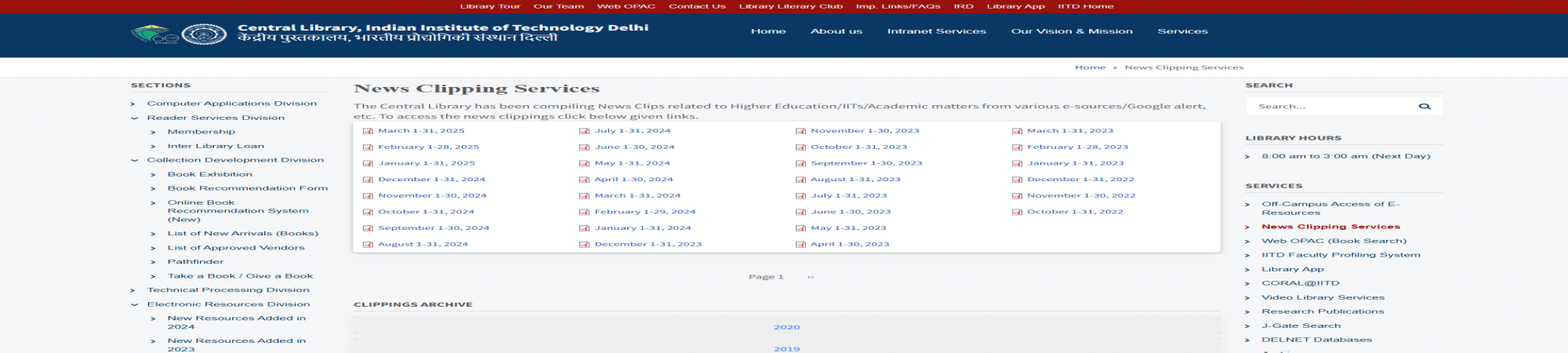Open December 1-31, 2022 news clippings
1568x353 pixels.
(1080, 180)
